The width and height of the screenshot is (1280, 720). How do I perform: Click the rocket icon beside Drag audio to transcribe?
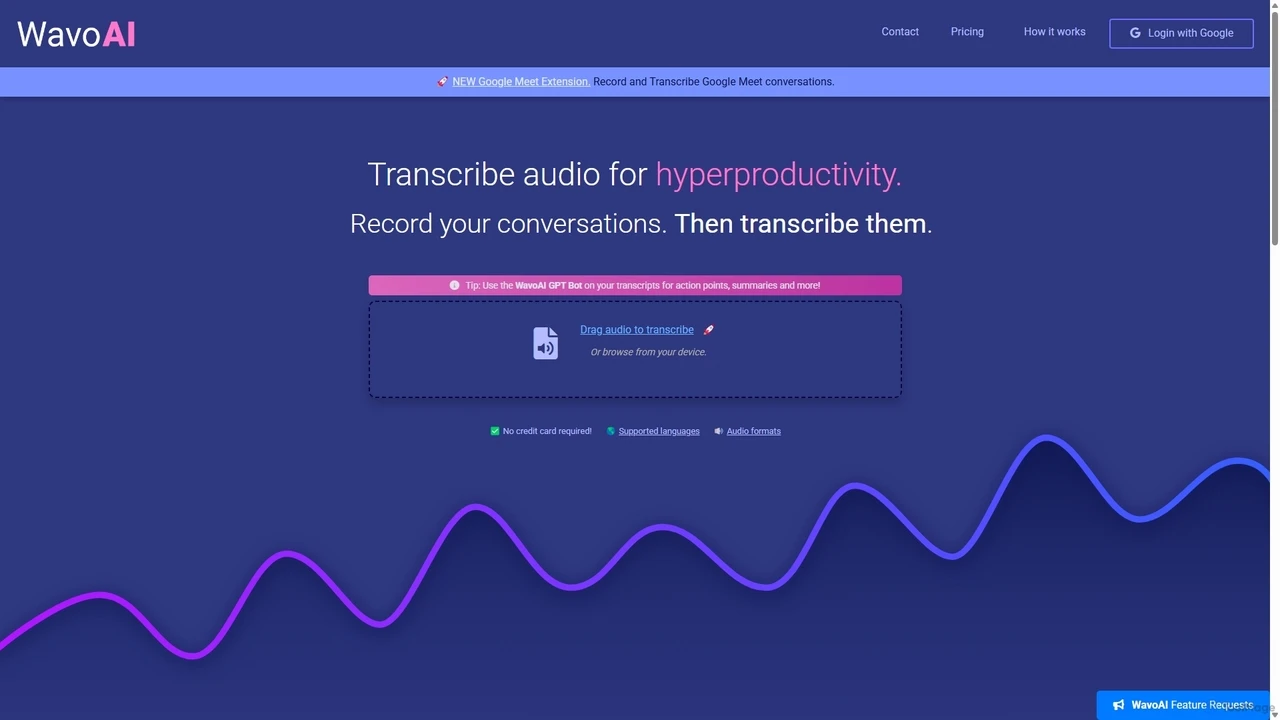[x=708, y=330]
